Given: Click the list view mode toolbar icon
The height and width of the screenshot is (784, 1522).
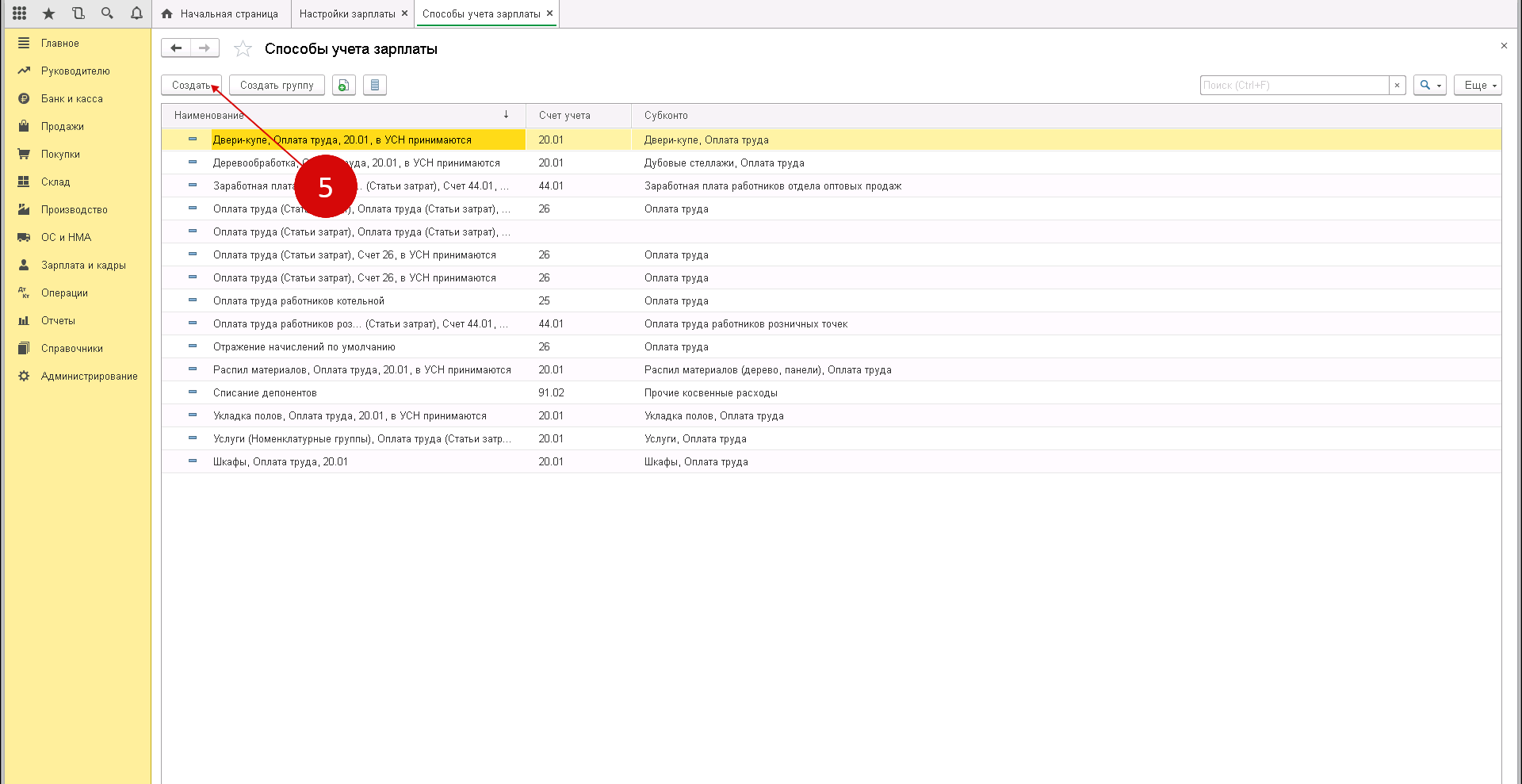Looking at the screenshot, I should tap(375, 85).
